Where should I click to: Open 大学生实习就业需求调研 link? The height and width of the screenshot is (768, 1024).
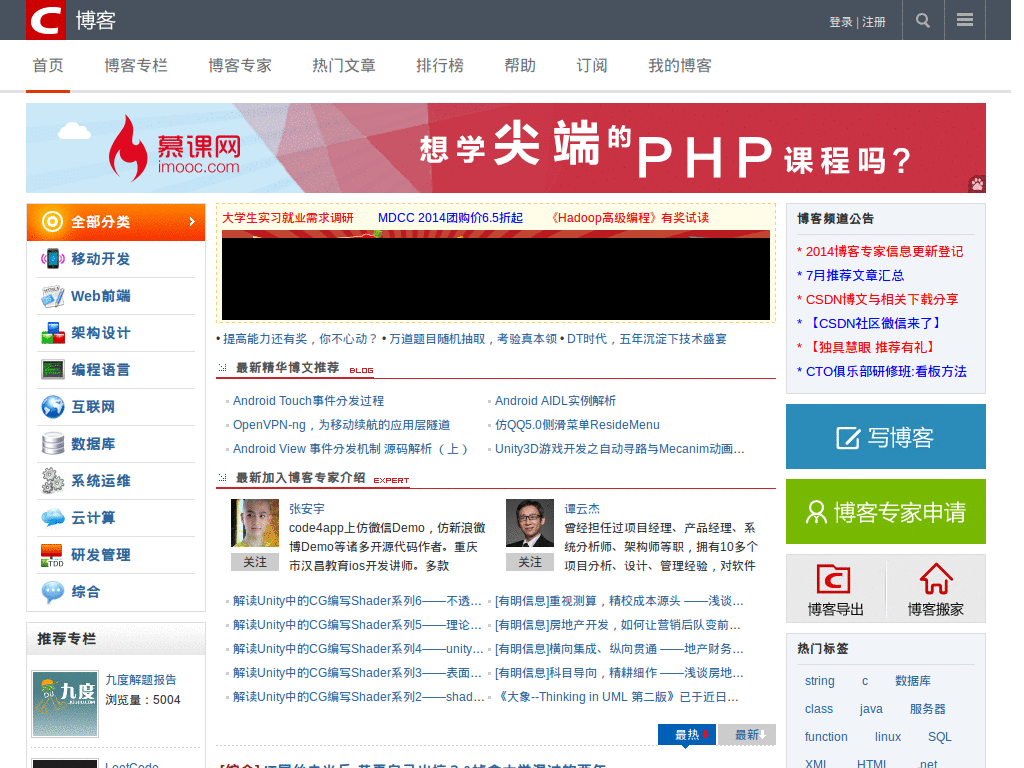tap(287, 217)
